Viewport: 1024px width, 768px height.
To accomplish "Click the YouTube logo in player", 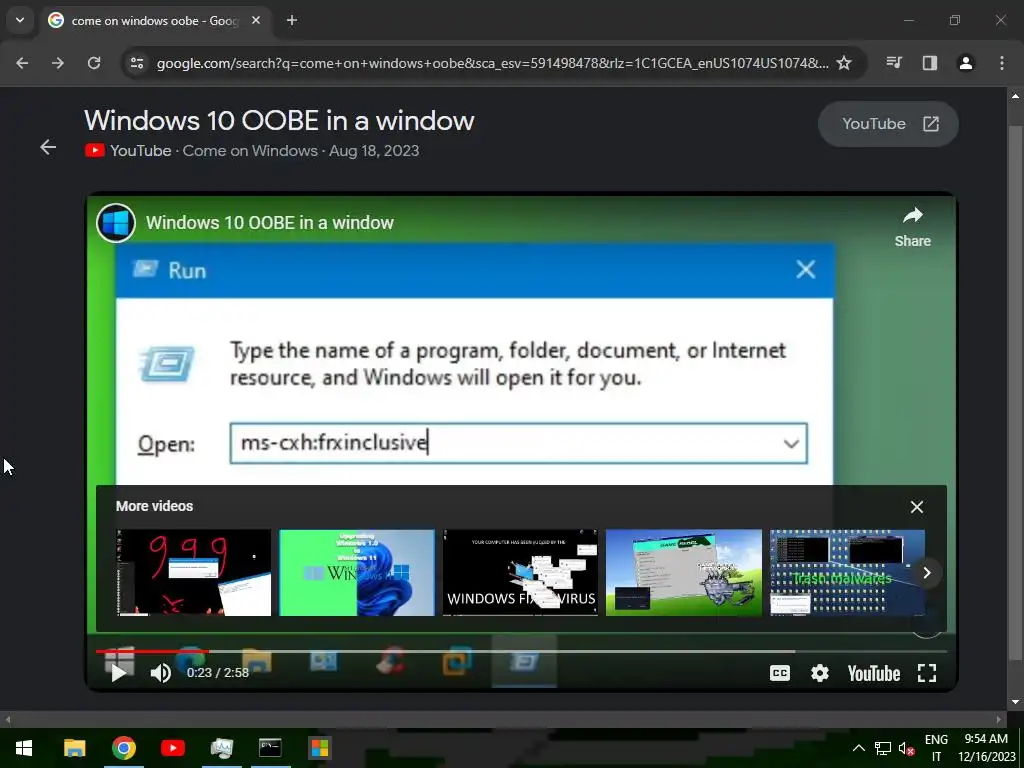I will point(874,673).
